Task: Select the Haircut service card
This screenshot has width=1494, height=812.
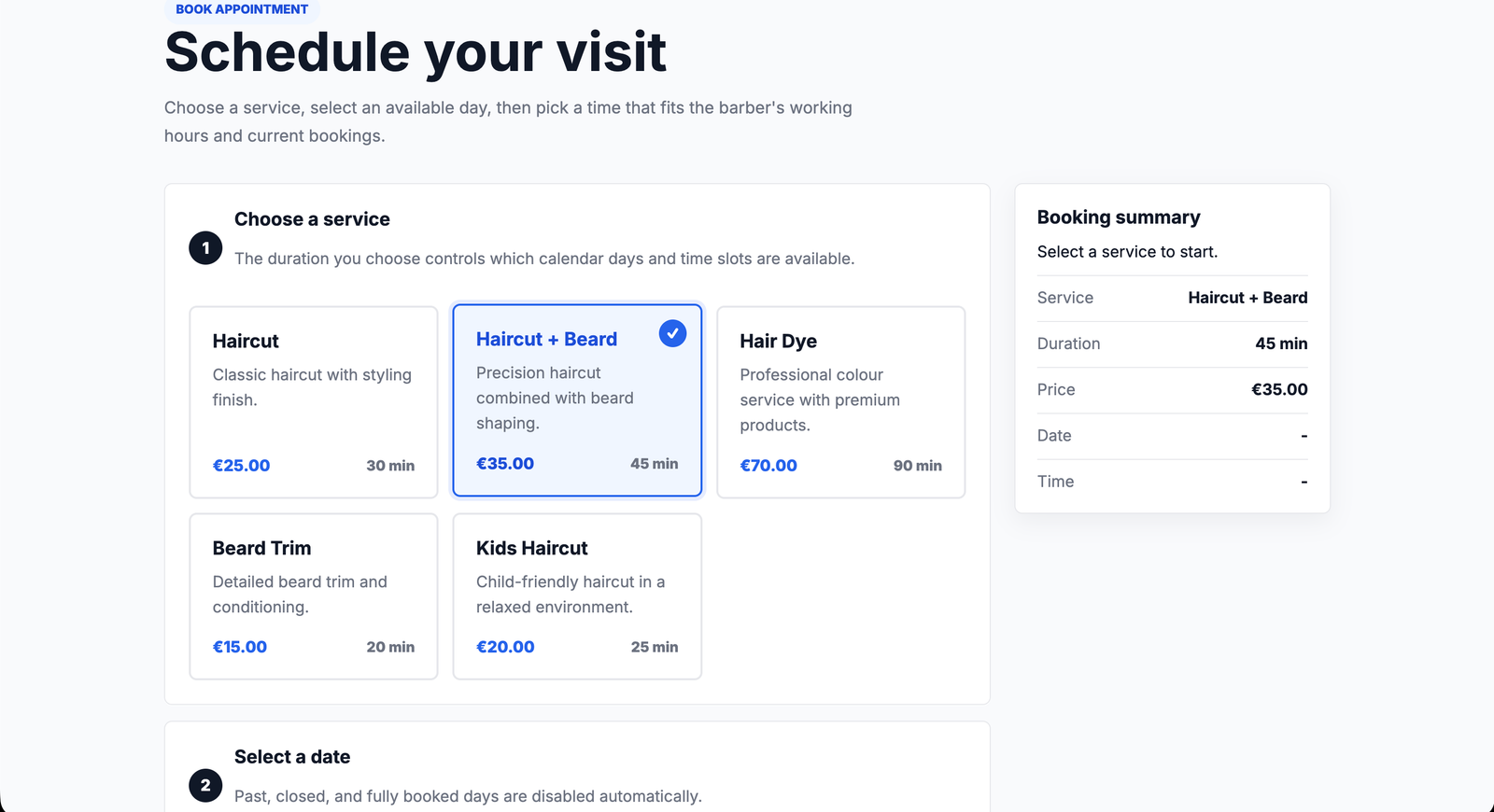Action: click(x=314, y=402)
